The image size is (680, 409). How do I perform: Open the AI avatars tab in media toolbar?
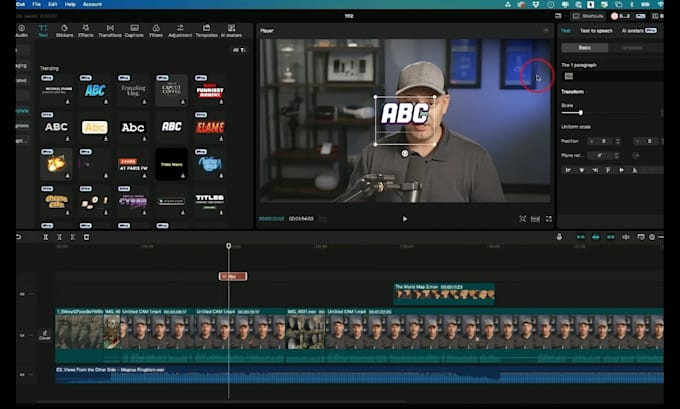231,31
